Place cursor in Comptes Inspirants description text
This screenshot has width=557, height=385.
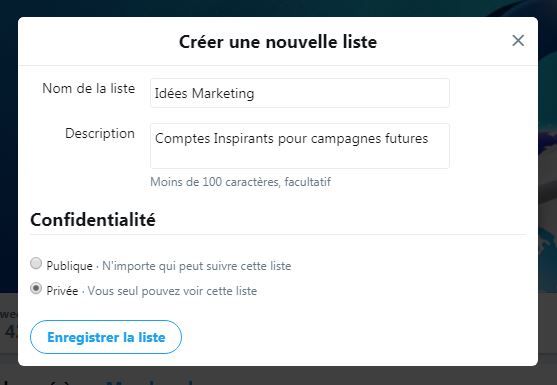[291, 139]
